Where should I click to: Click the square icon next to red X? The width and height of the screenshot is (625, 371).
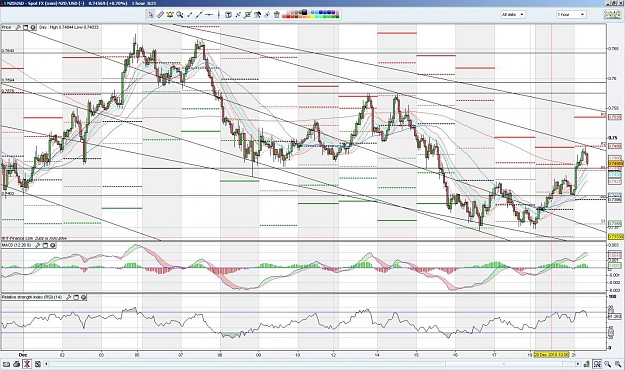click(x=37, y=364)
